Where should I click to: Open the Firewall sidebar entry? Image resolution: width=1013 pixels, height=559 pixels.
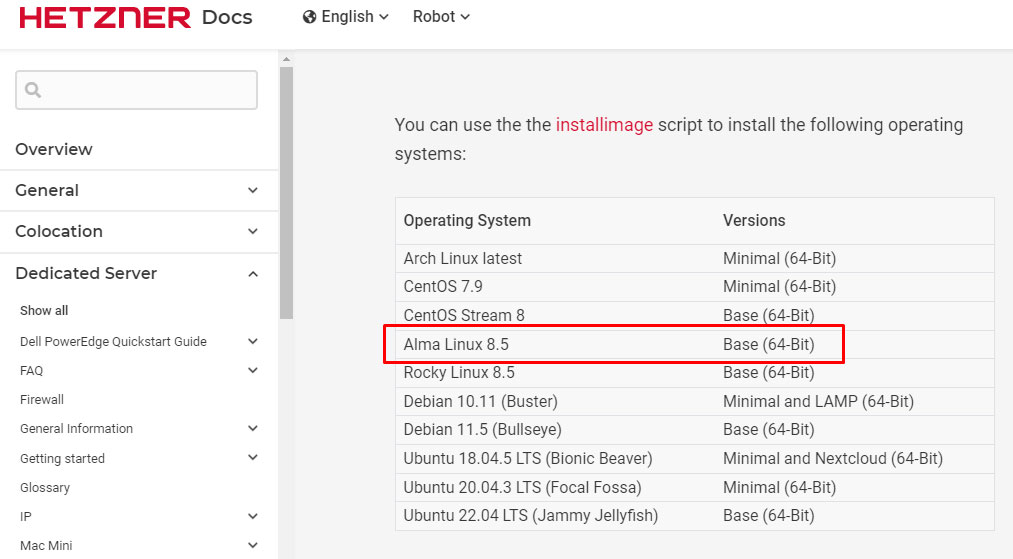point(42,400)
